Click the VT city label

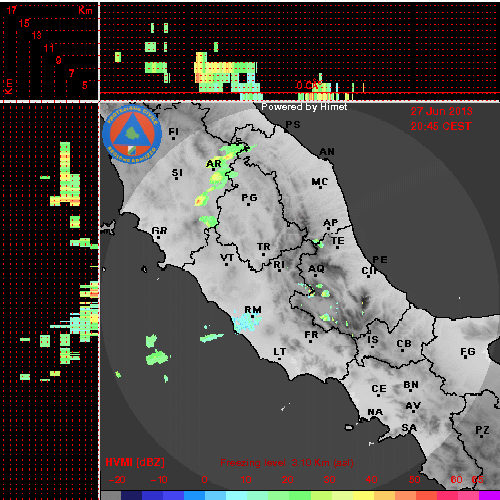(227, 257)
